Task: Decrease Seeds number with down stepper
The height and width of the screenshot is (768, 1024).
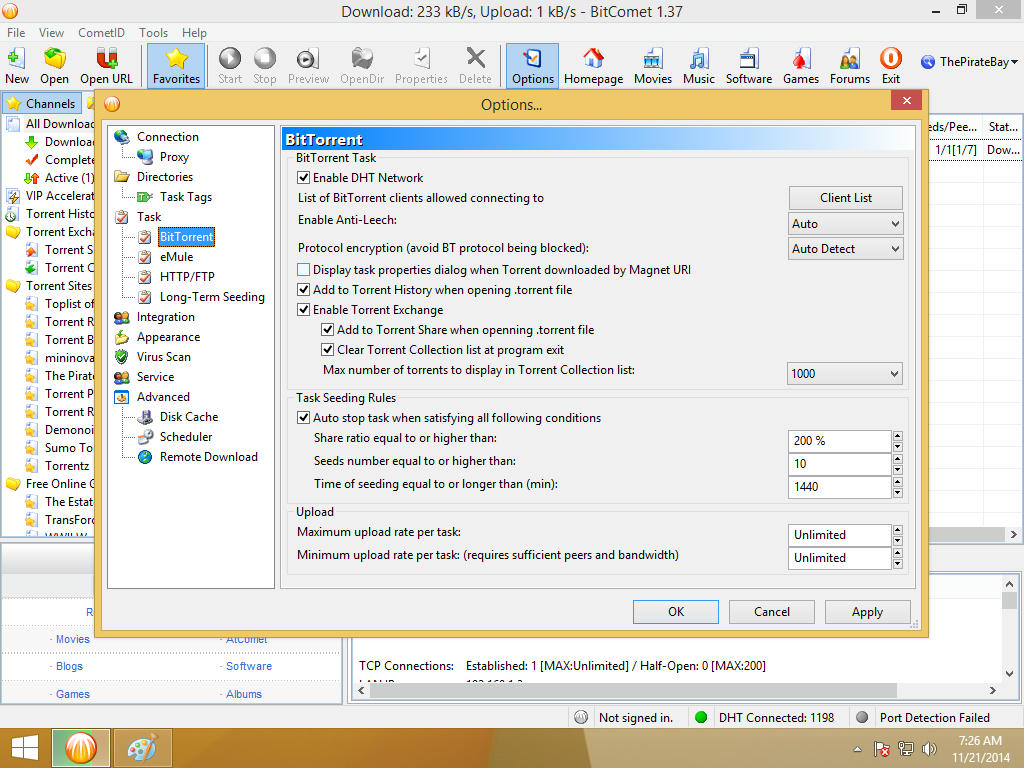Action: click(x=897, y=470)
